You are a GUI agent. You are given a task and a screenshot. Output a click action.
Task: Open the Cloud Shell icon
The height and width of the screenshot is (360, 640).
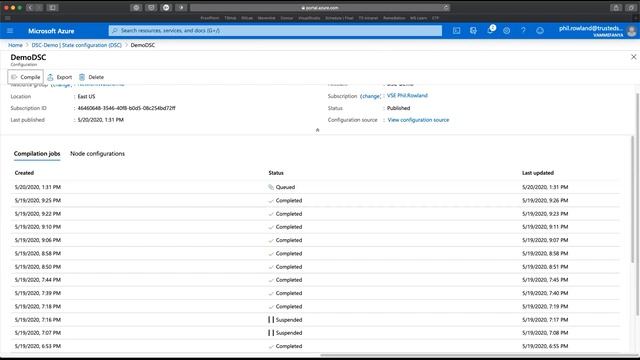(456, 31)
